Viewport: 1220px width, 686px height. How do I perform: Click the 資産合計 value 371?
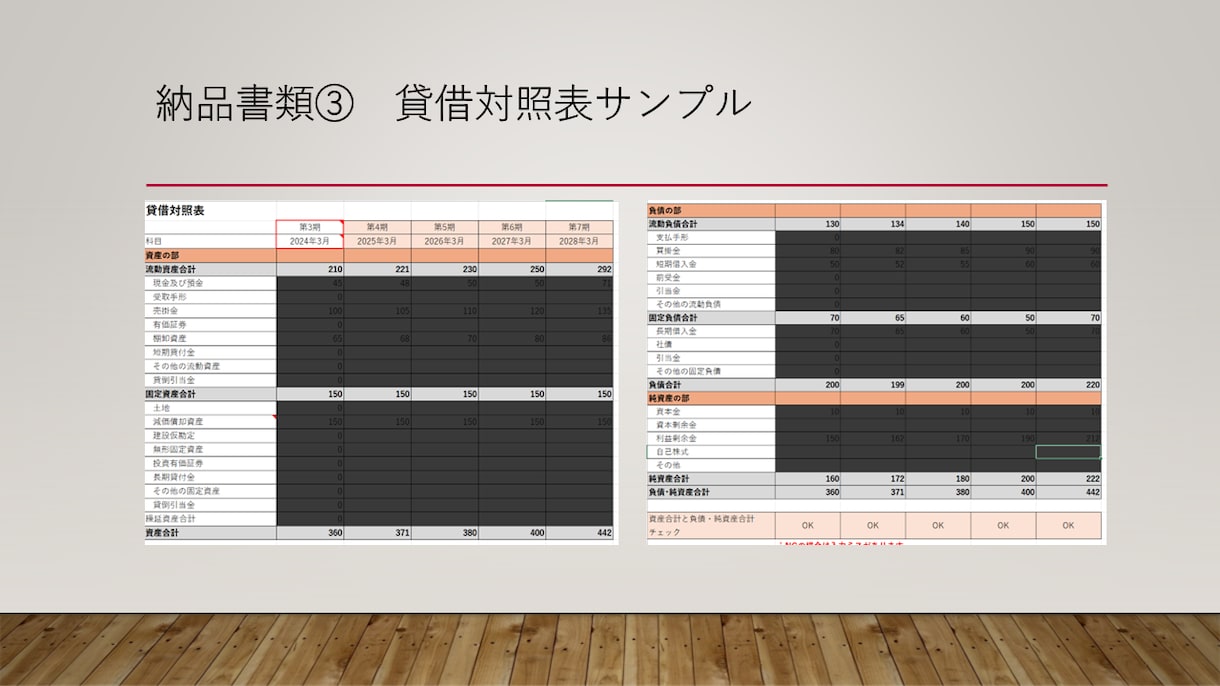[377, 533]
